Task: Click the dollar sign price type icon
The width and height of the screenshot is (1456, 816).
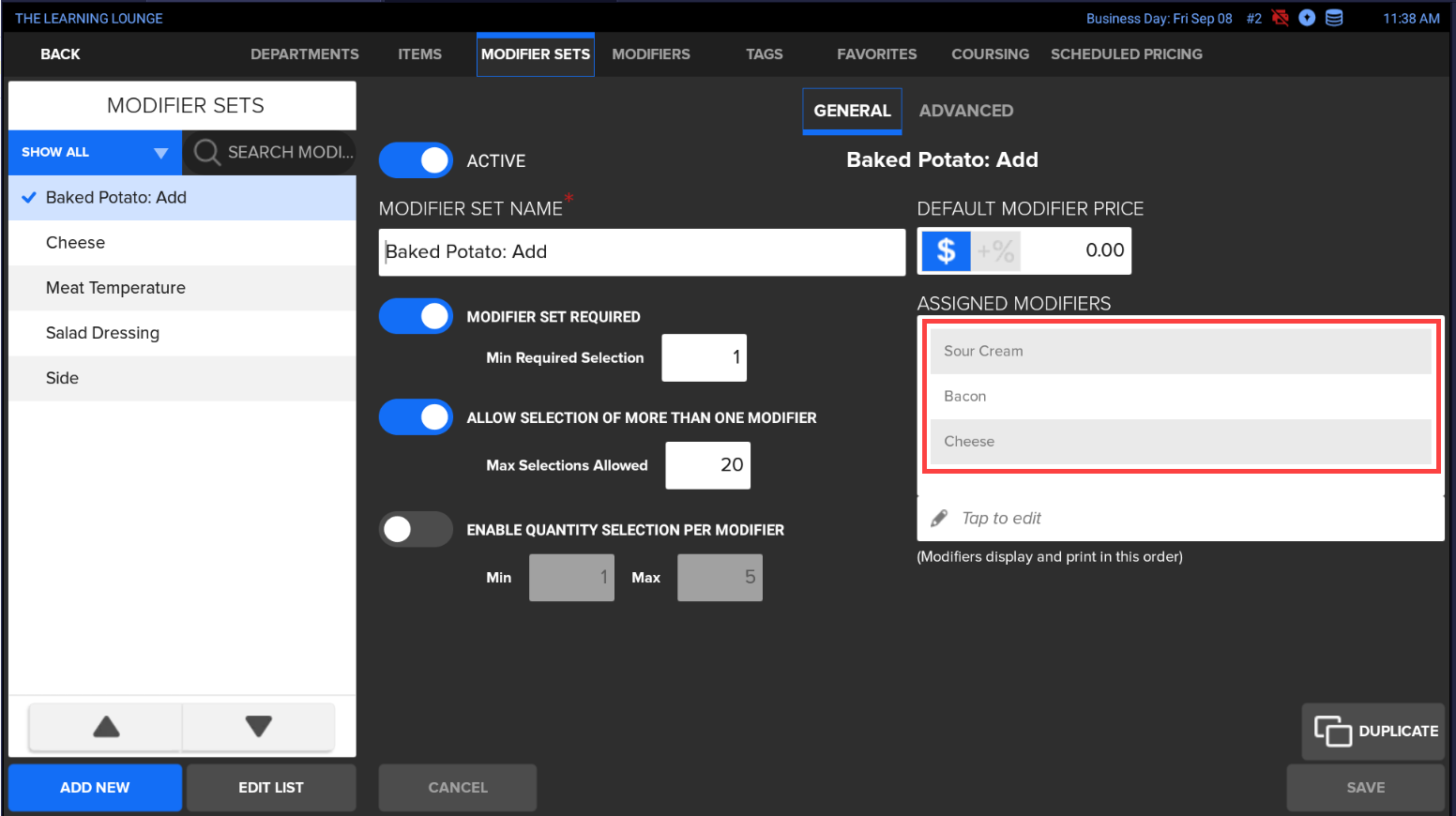Action: click(x=946, y=251)
